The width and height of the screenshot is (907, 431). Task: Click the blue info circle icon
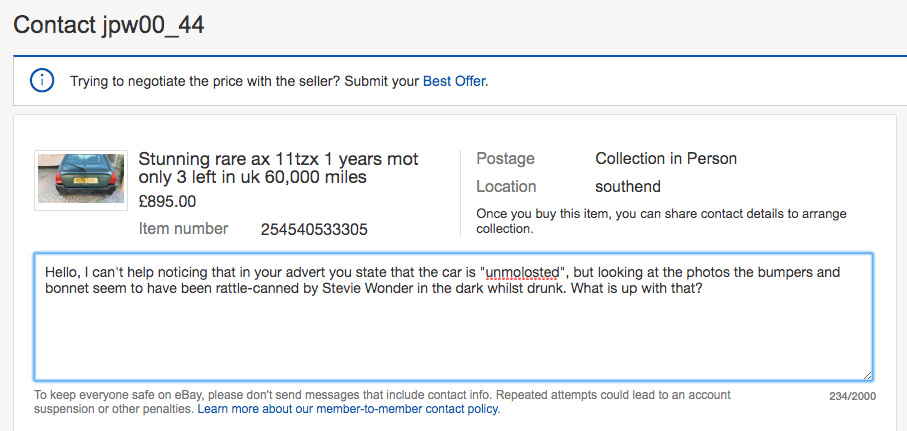[42, 80]
